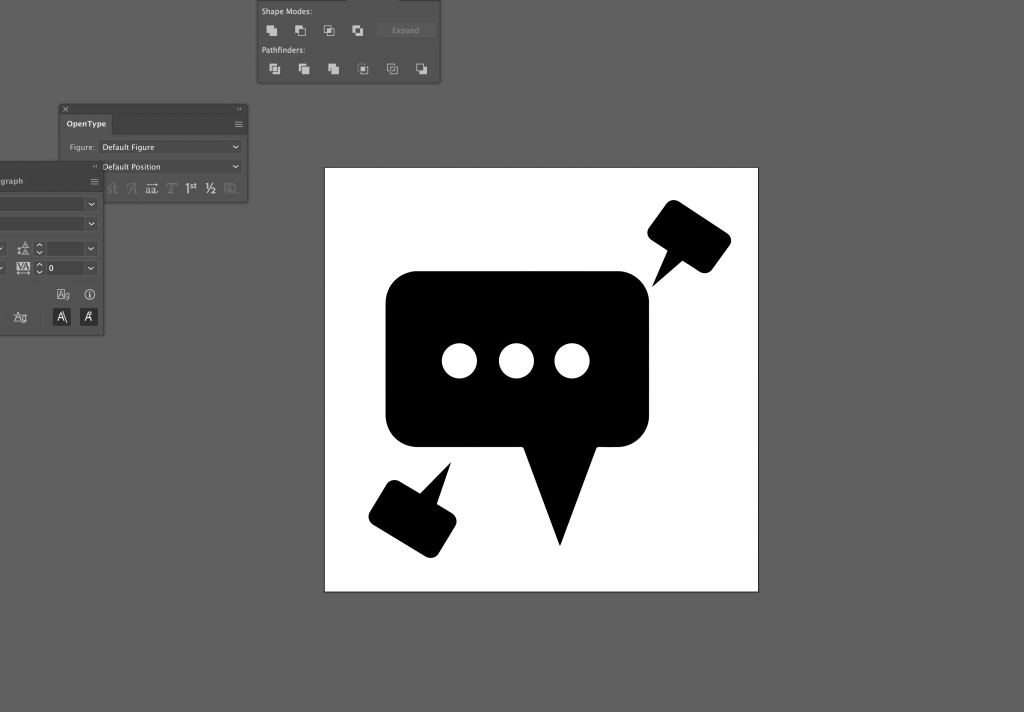Apply the Merge pathfinder
Screen dimensions: 1024x712
click(334, 69)
